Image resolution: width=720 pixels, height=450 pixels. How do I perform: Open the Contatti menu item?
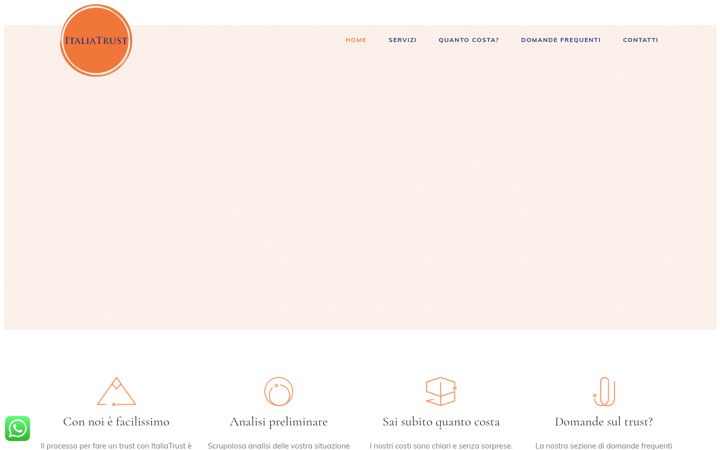click(x=640, y=40)
